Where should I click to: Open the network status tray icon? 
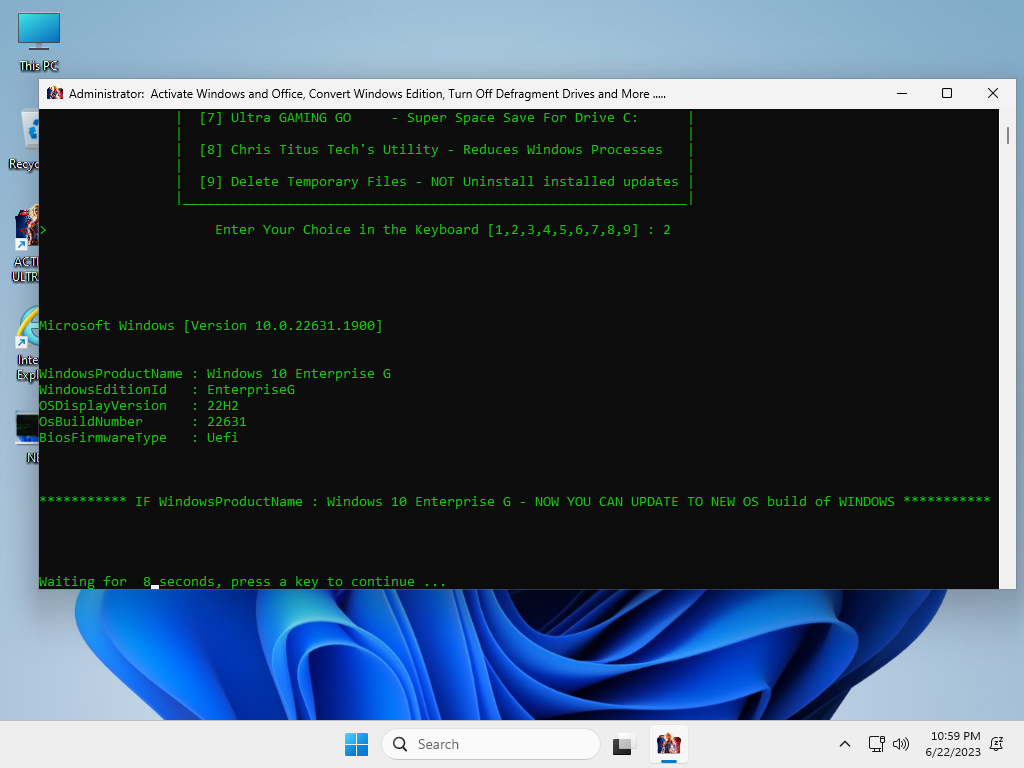click(x=876, y=744)
